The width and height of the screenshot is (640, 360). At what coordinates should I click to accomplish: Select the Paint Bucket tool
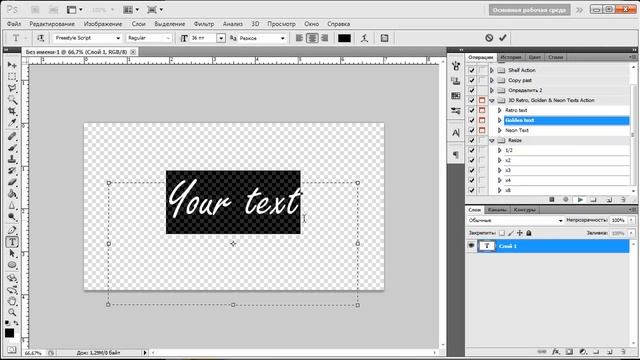[12, 194]
